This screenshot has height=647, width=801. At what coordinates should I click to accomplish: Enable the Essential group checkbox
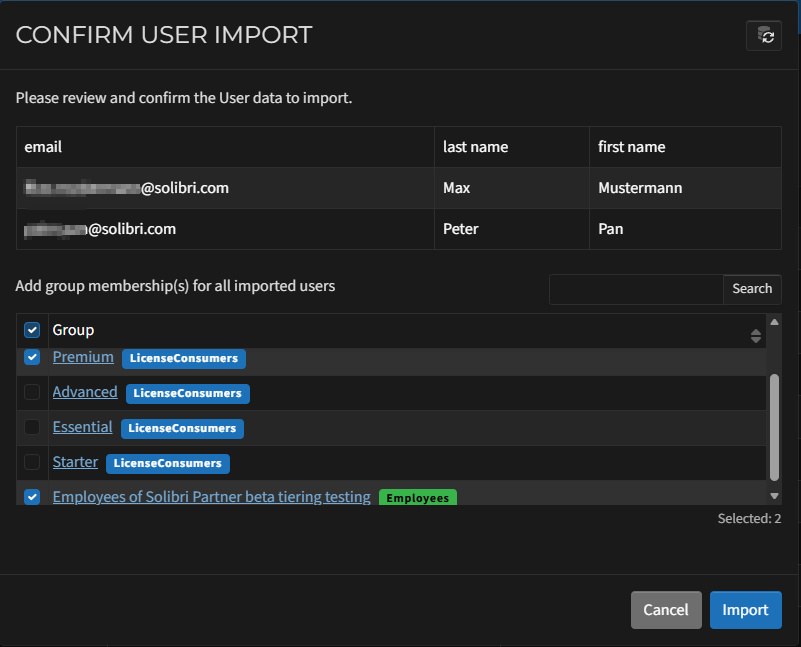[32, 427]
